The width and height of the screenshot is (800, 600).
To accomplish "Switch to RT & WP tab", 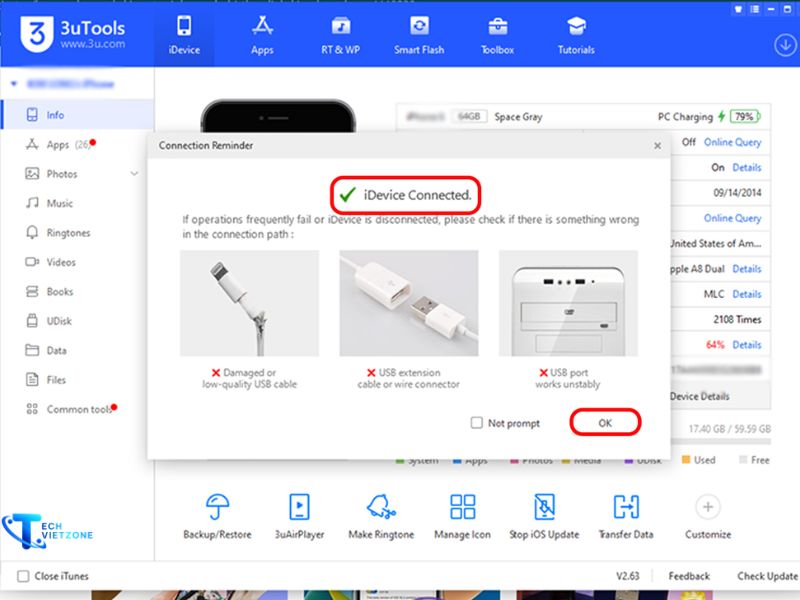I will 340,35.
